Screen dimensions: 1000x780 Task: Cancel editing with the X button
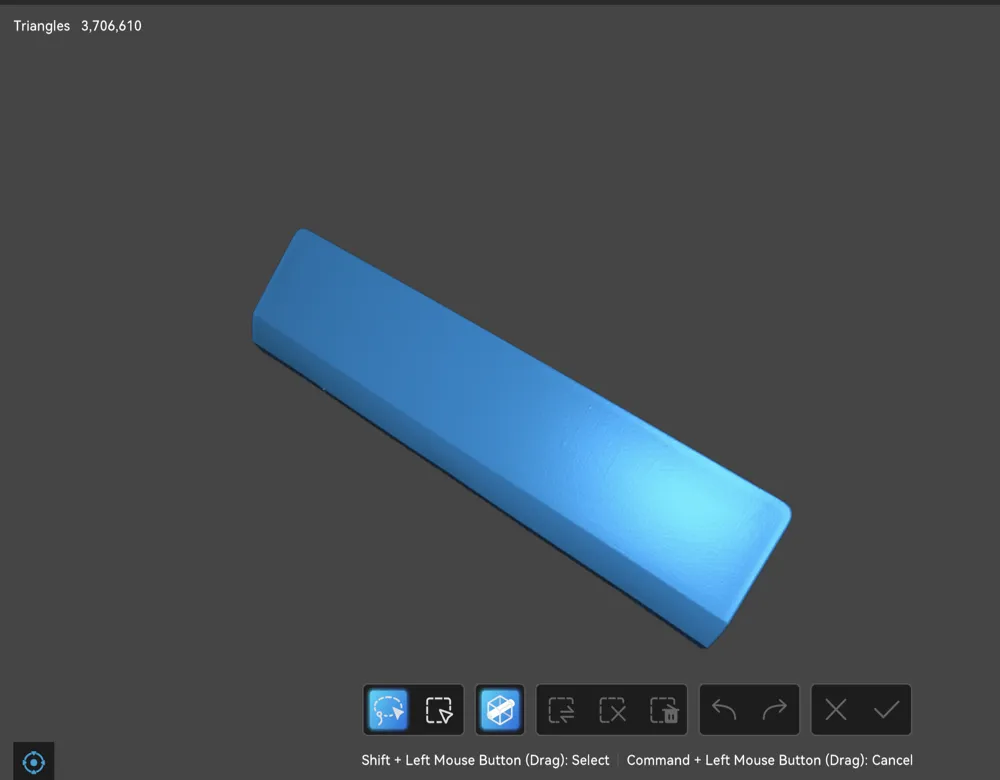coord(835,709)
